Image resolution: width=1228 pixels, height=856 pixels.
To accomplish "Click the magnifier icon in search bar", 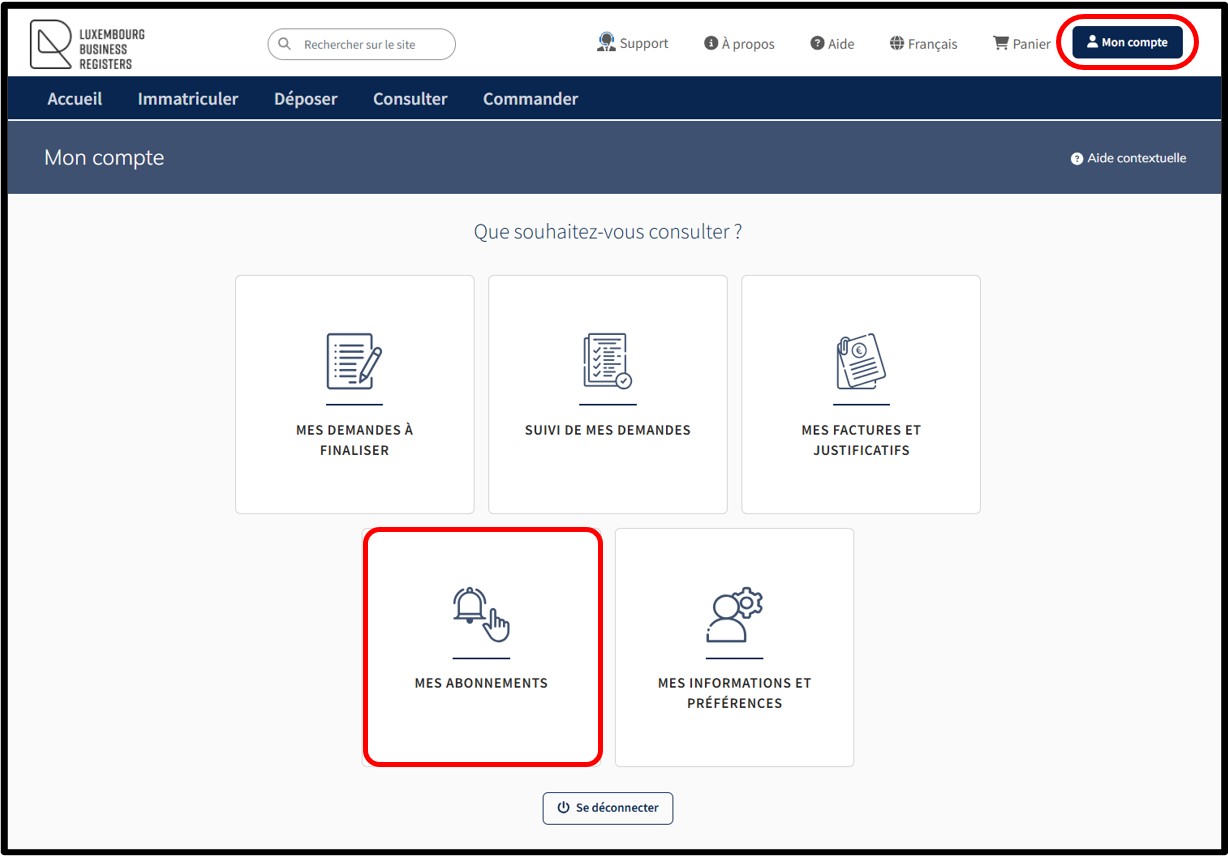I will pos(285,44).
